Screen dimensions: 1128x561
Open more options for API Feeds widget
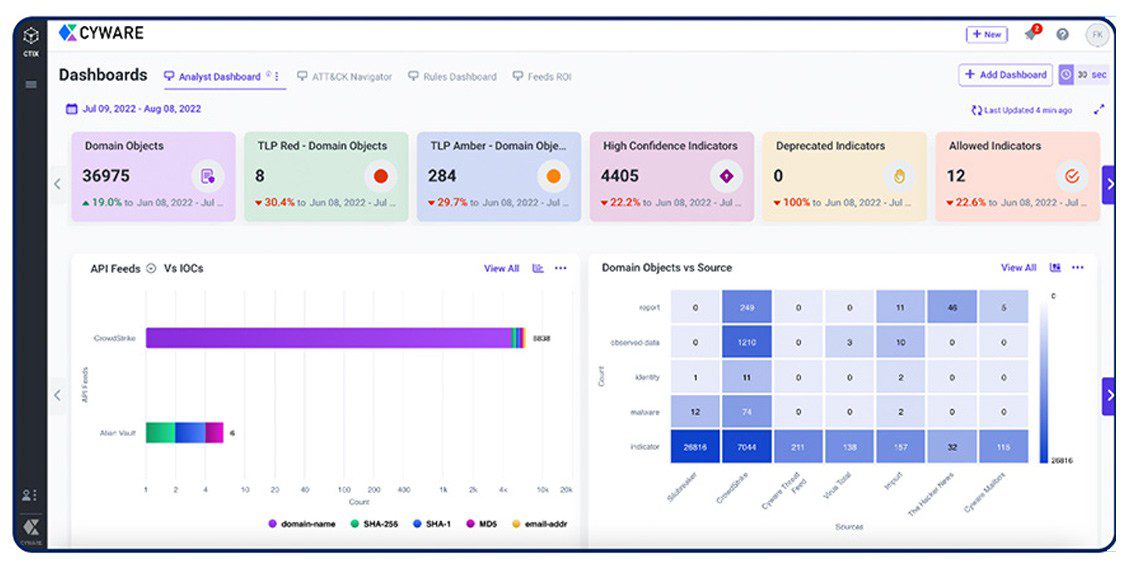[560, 268]
